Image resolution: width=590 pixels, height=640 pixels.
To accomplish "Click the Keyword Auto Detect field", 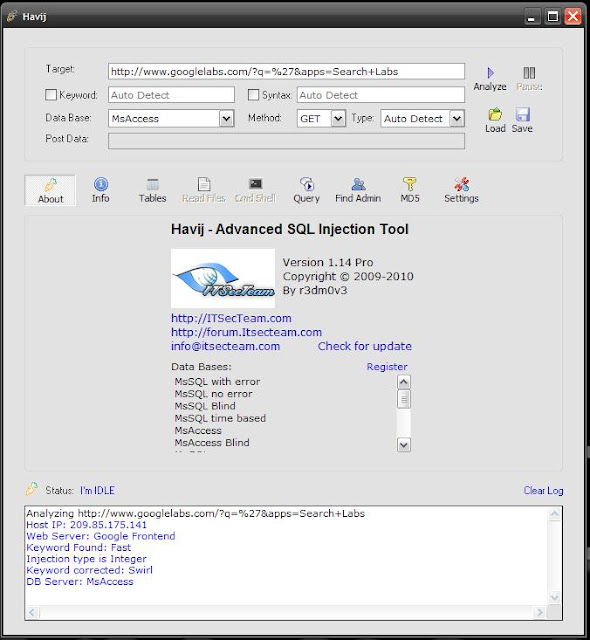I will click(x=171, y=95).
